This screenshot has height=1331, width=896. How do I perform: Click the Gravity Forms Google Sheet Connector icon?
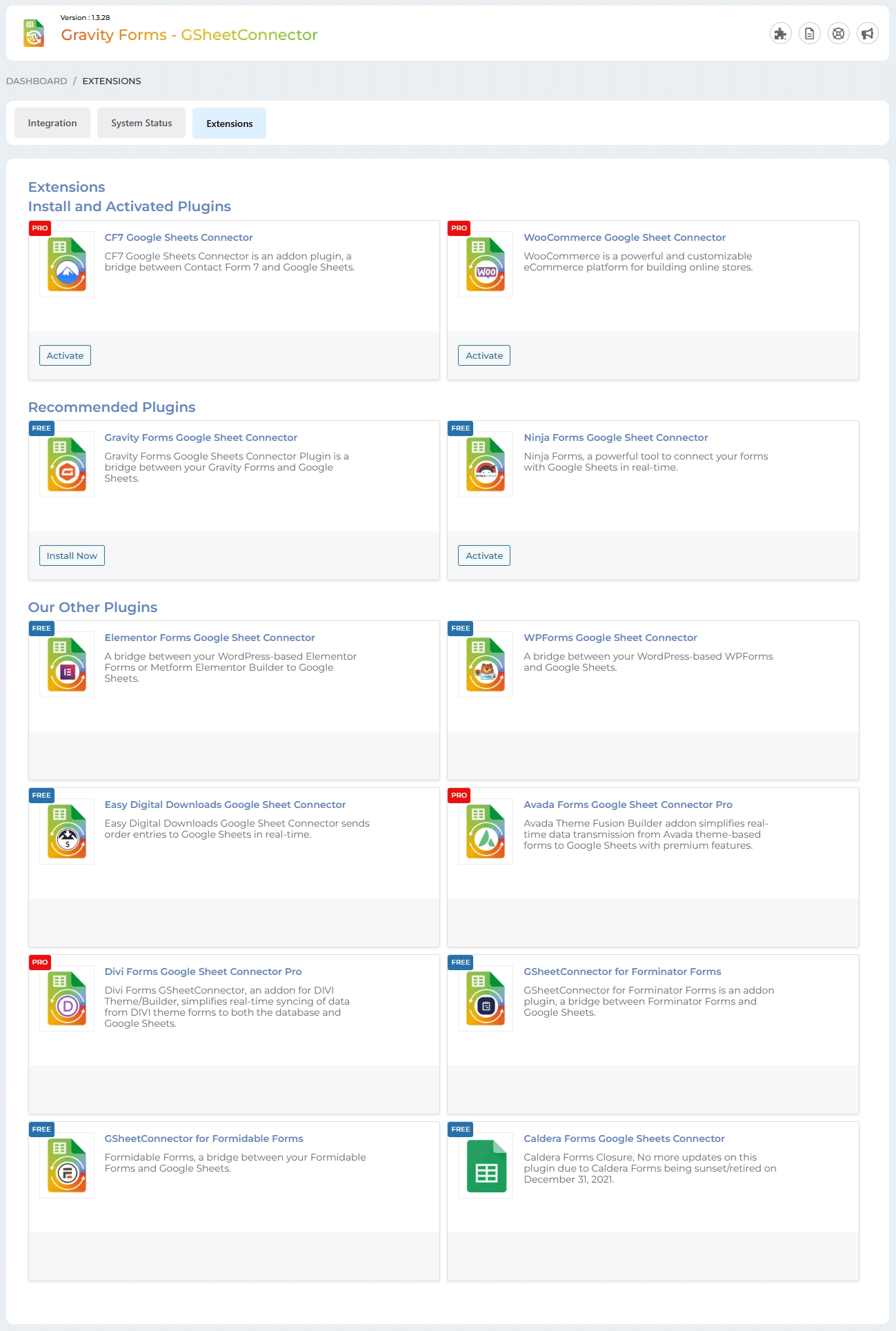[x=67, y=464]
